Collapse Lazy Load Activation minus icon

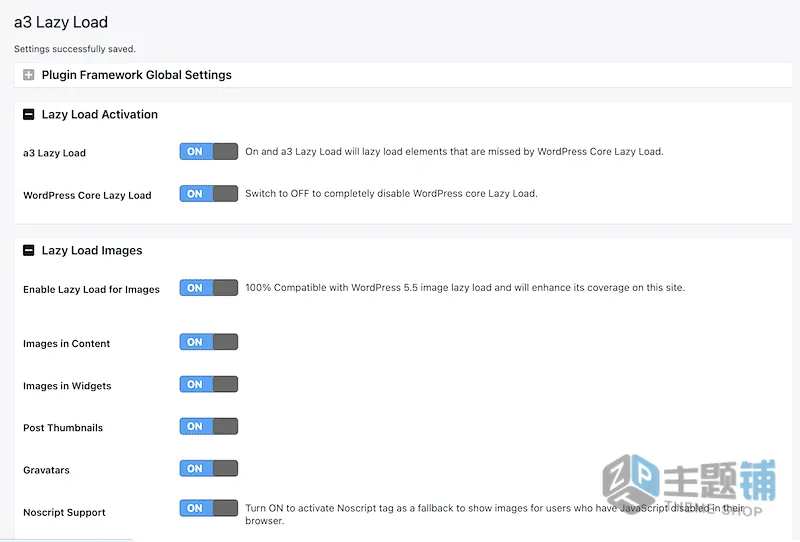pyautogui.click(x=29, y=114)
